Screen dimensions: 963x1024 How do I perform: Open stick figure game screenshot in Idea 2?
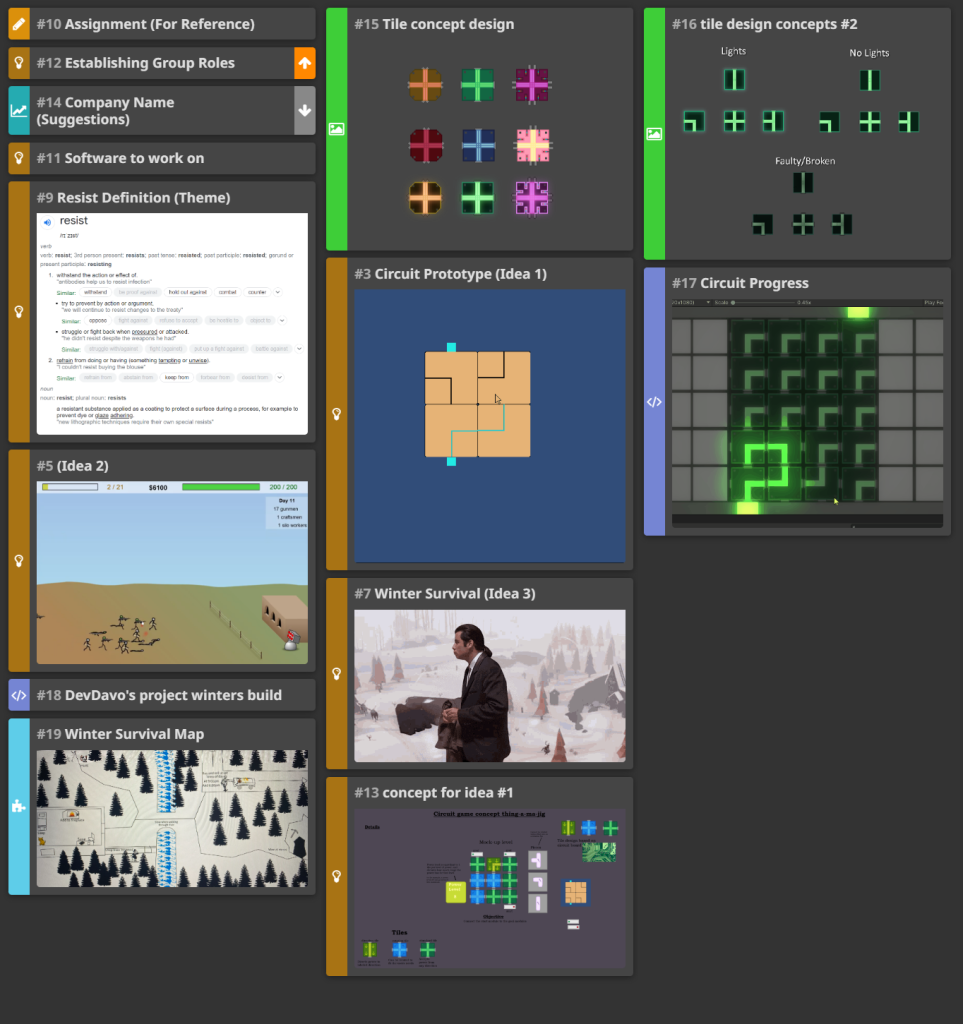point(172,572)
